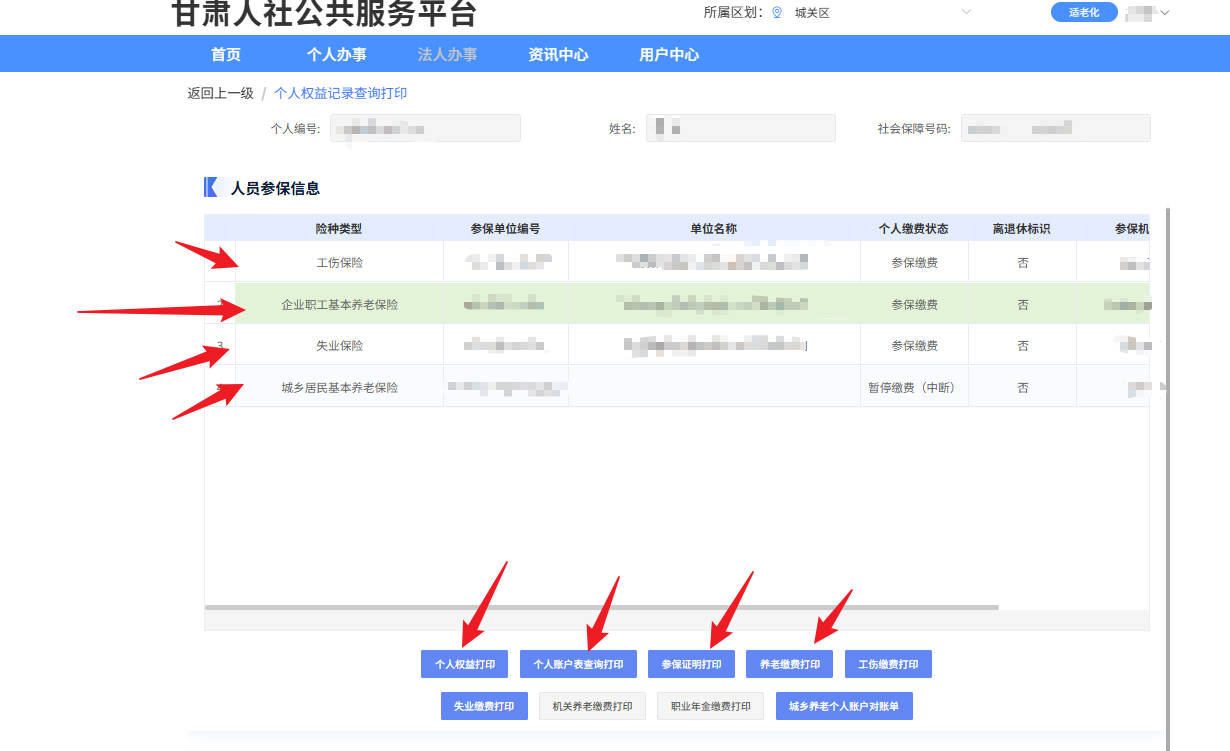The image size is (1230, 751).
Task: Click the 离退休标识 column header
Action: 1022,228
